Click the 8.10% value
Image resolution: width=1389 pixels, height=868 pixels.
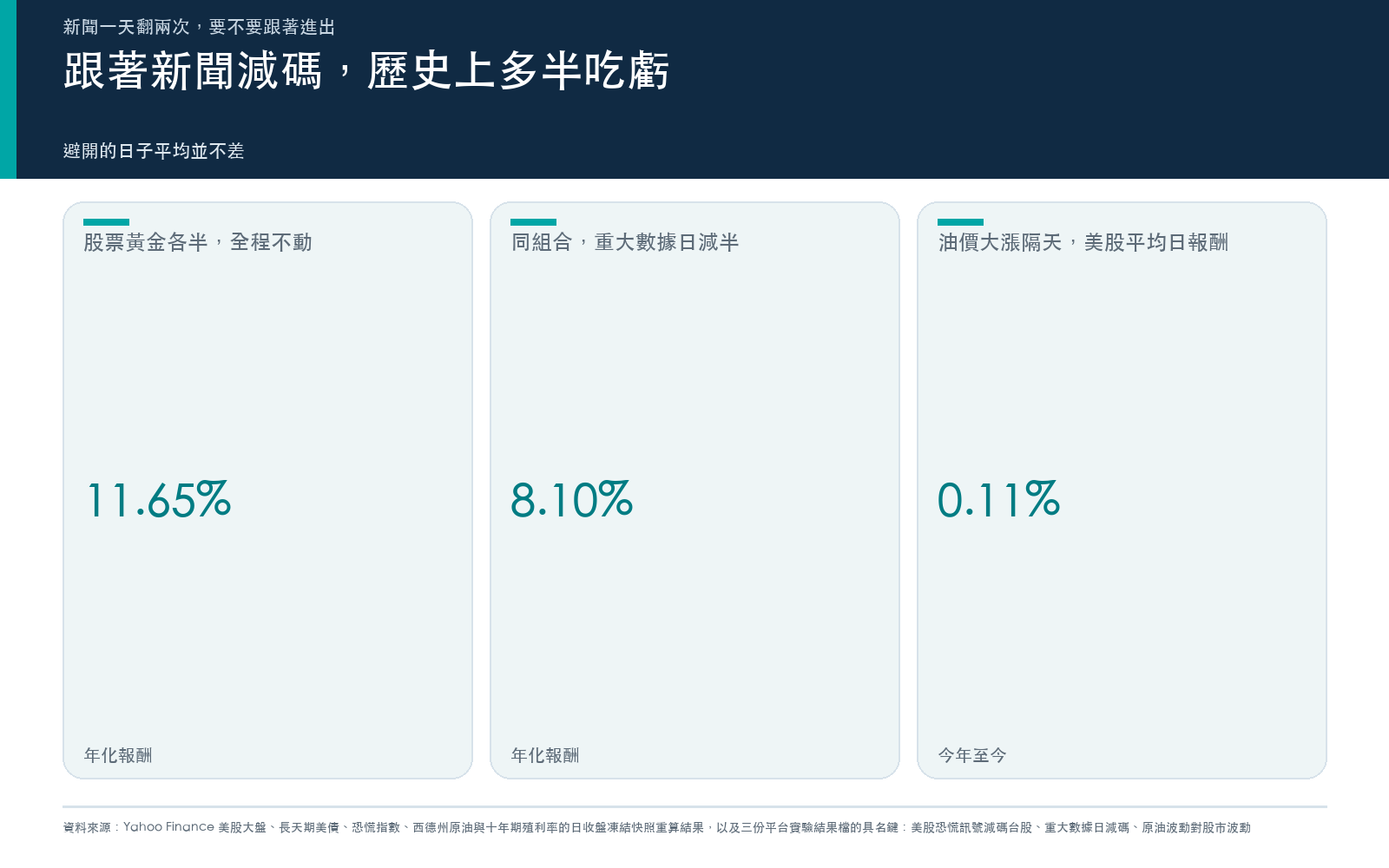point(572,500)
